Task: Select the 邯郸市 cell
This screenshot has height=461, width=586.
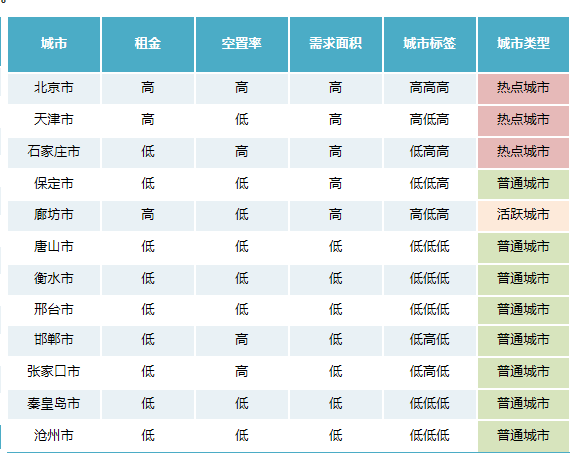Action: 54,340
